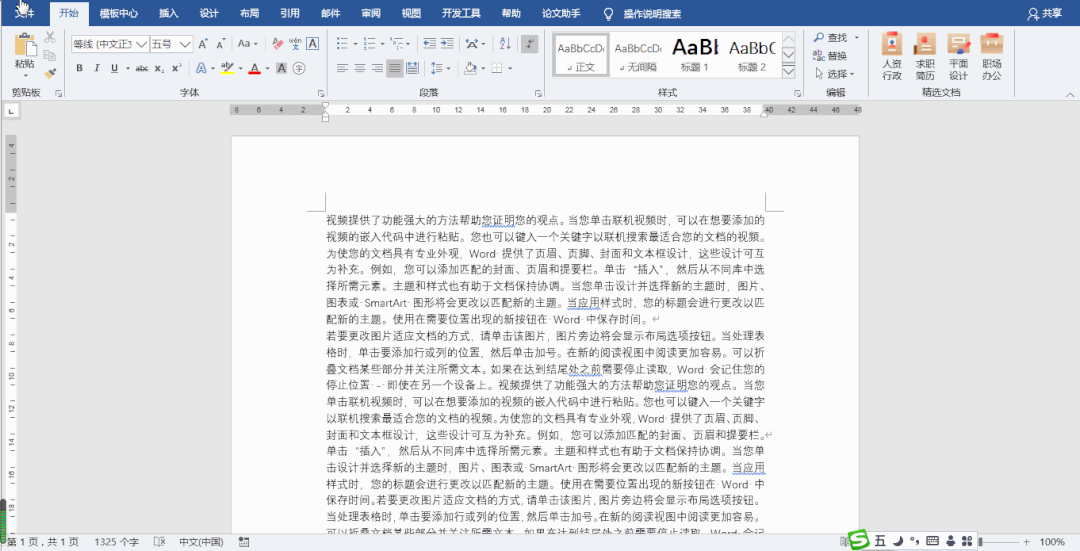Open the 人资行政 templates
Screen dimensions: 1080x551
tap(892, 56)
